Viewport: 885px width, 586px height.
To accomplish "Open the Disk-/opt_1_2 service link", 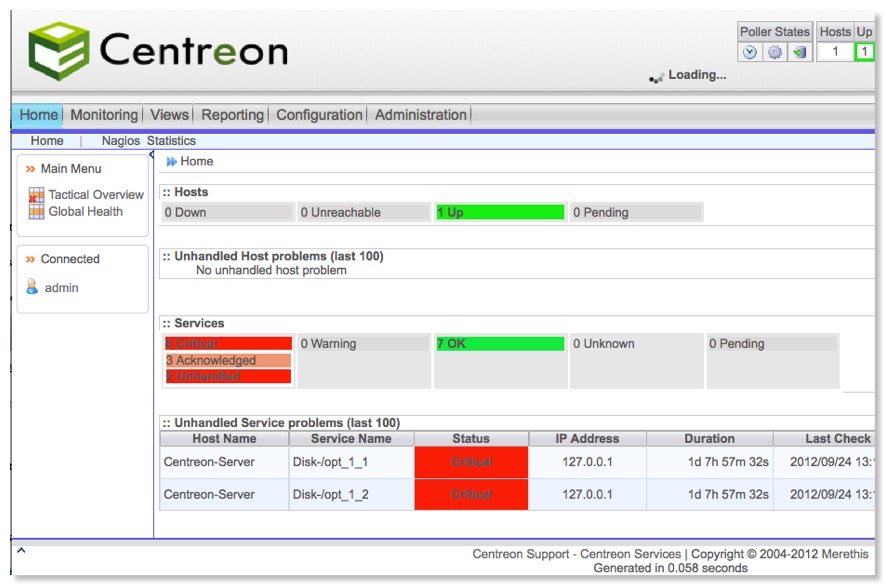I will tap(330, 494).
